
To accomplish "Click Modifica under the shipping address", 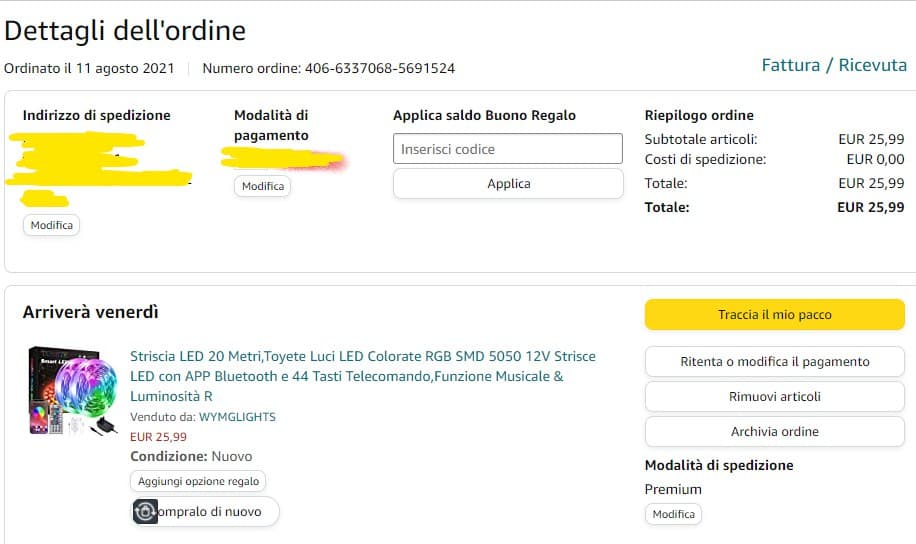I will [x=51, y=225].
